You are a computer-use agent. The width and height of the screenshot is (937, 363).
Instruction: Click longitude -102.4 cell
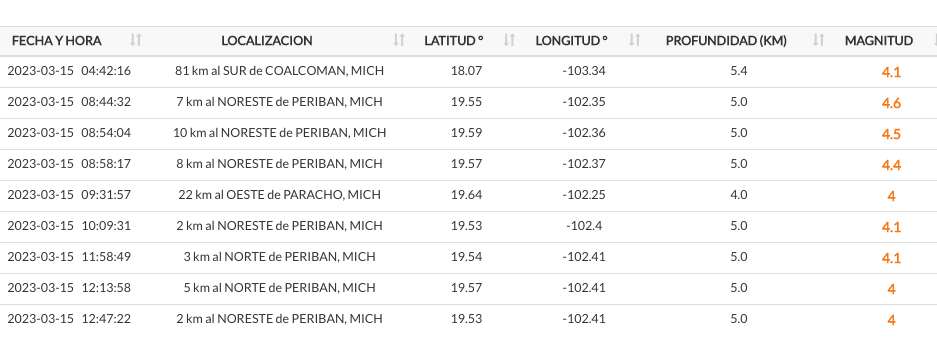584,226
